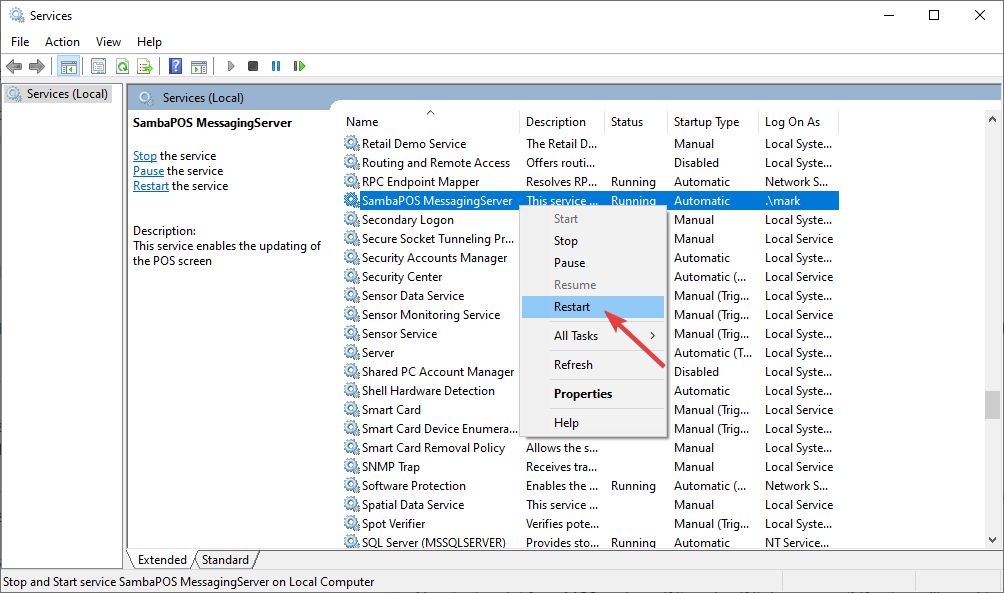
Task: Click the Disabled startup type for Routing and Remote Access
Action: click(x=696, y=163)
